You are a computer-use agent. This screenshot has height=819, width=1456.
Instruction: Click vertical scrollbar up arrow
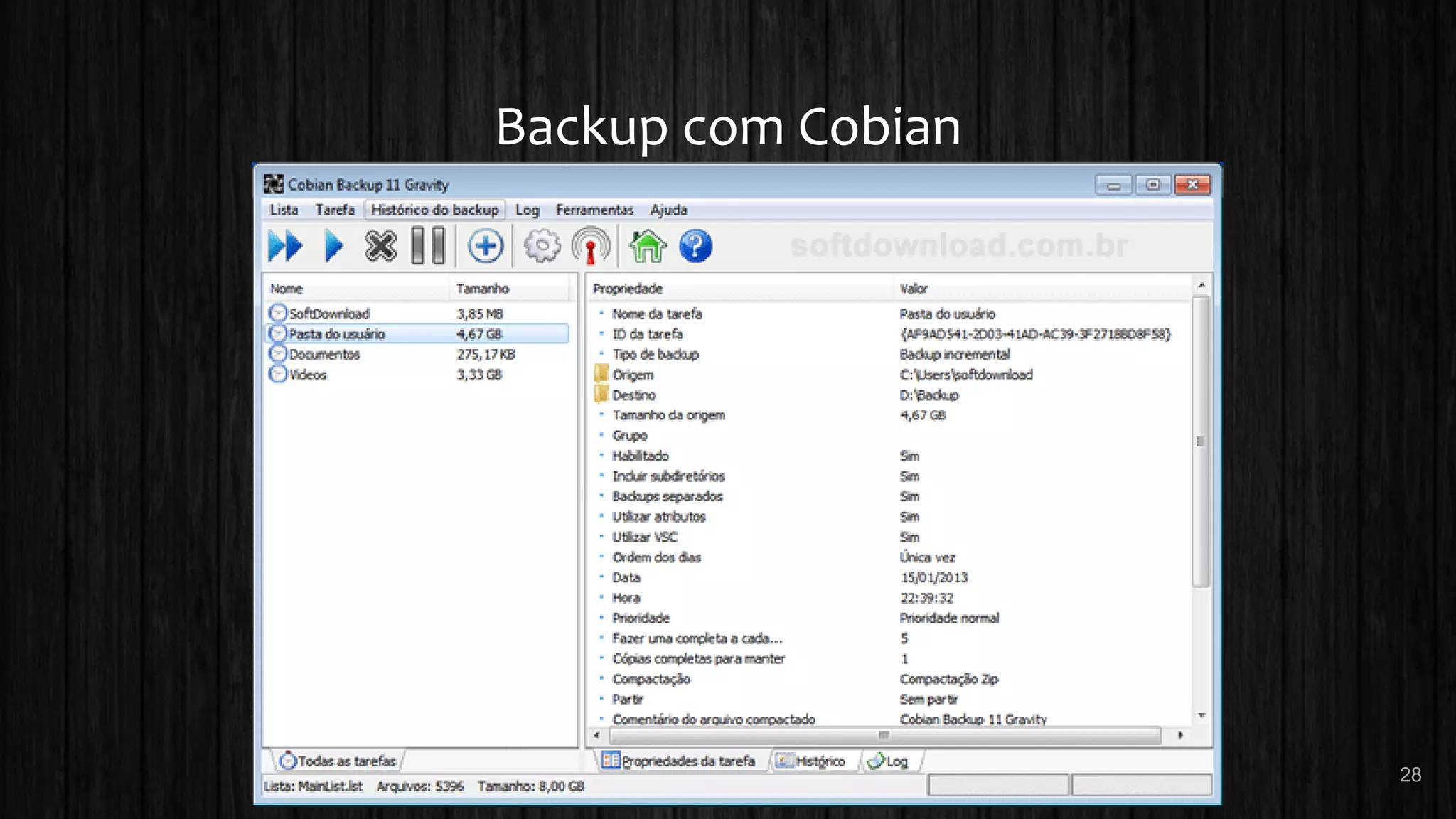(x=1201, y=285)
